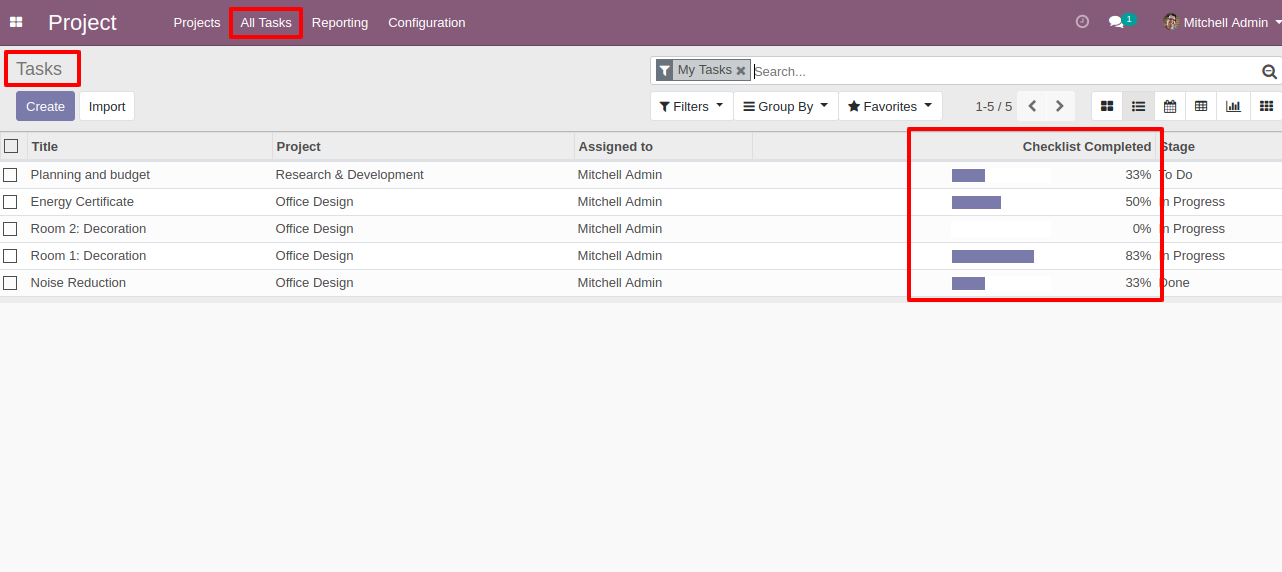Viewport: 1282px width, 572px height.
Task: Select all tasks header checkbox
Action: [x=11, y=146]
